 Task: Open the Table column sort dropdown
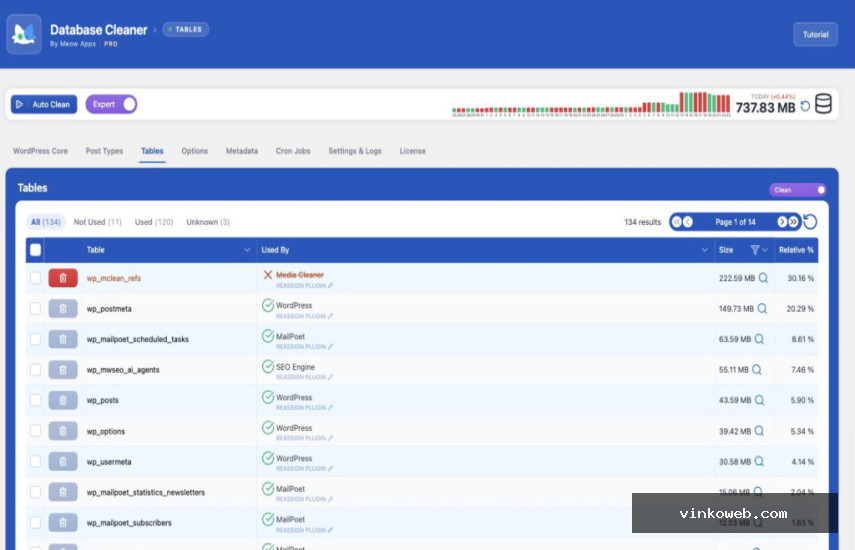click(x=247, y=250)
